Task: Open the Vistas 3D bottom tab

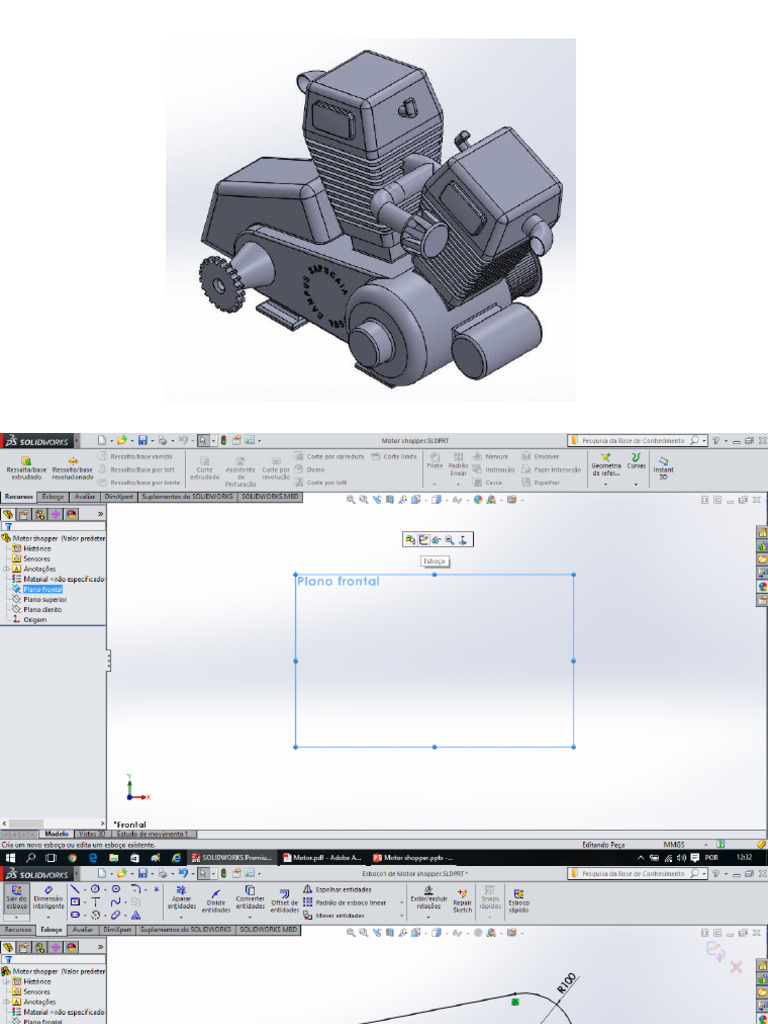Action: point(93,834)
